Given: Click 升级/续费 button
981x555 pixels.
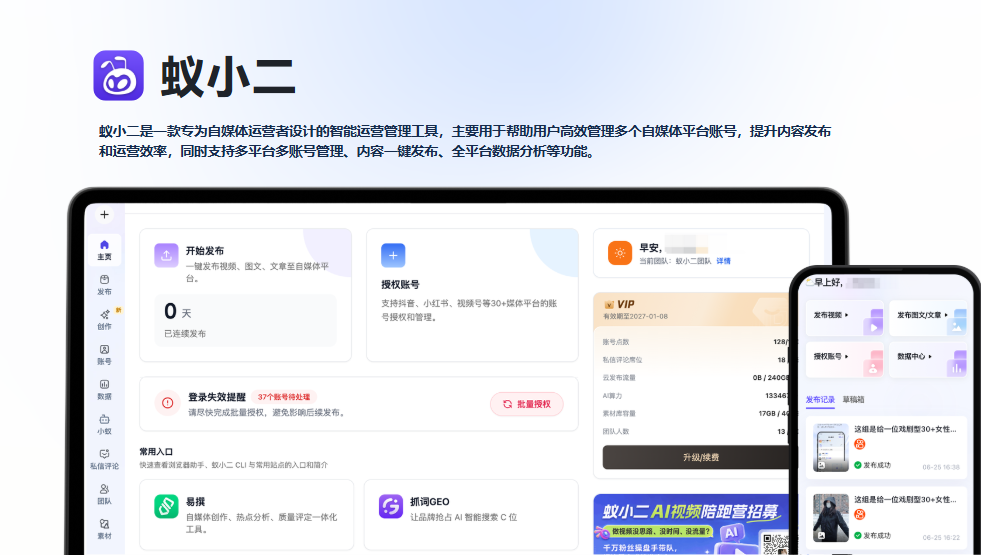Looking at the screenshot, I should click(x=696, y=457).
